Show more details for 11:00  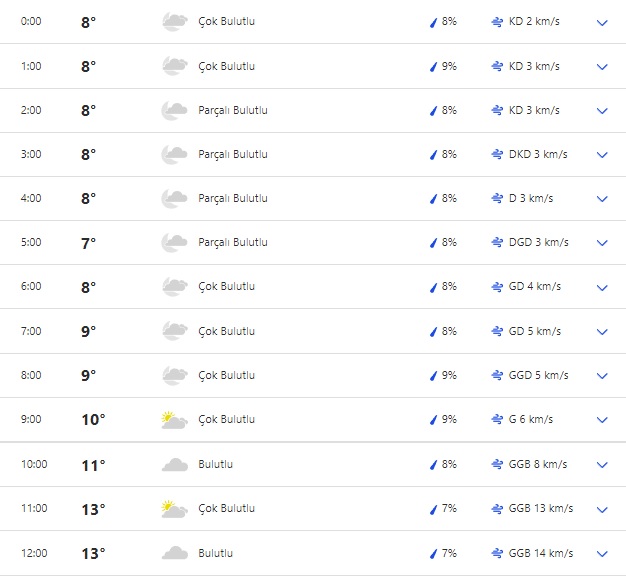pos(602,508)
